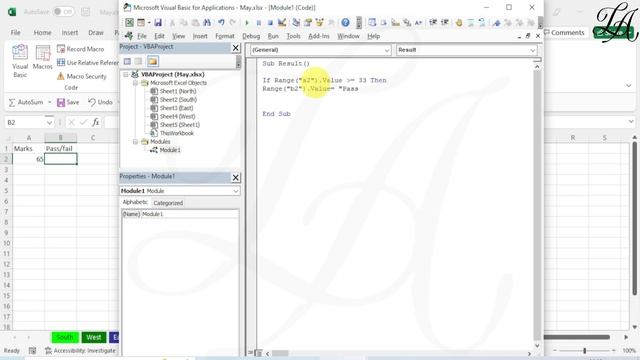Screen dimensions: 640x360
Task: Collapse the Microsoft Excel Objects folder
Action: pos(135,83)
